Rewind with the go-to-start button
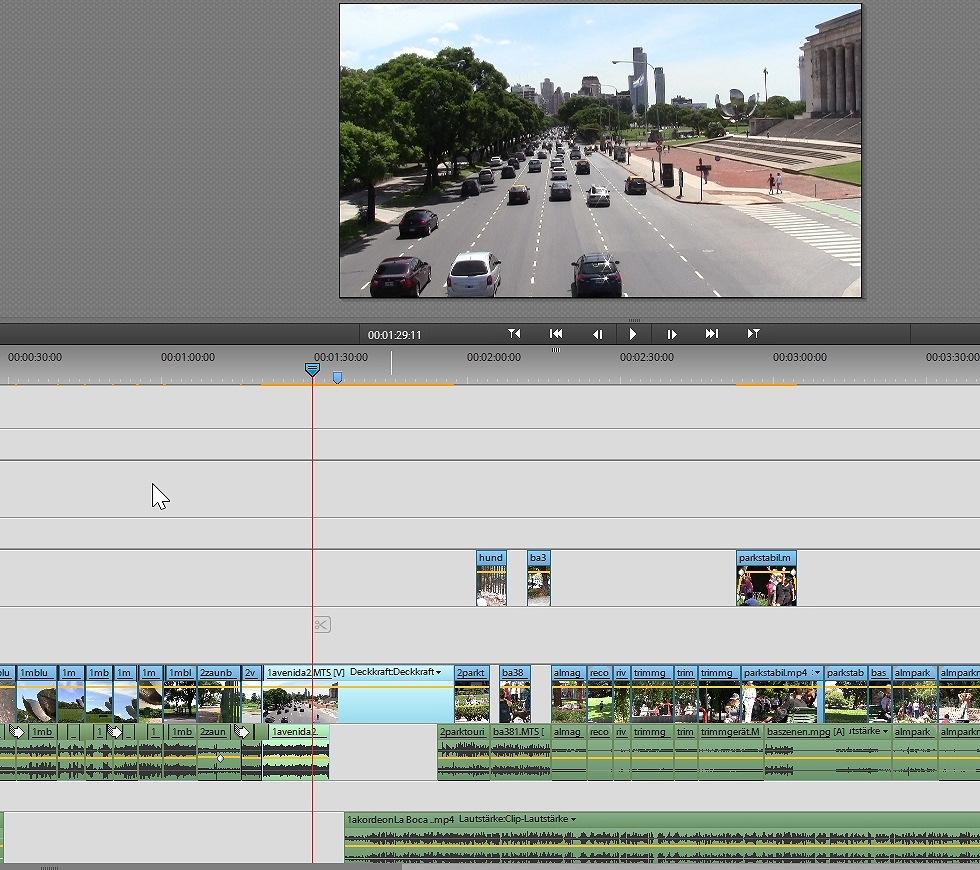Screen dimensions: 980x870 point(556,334)
